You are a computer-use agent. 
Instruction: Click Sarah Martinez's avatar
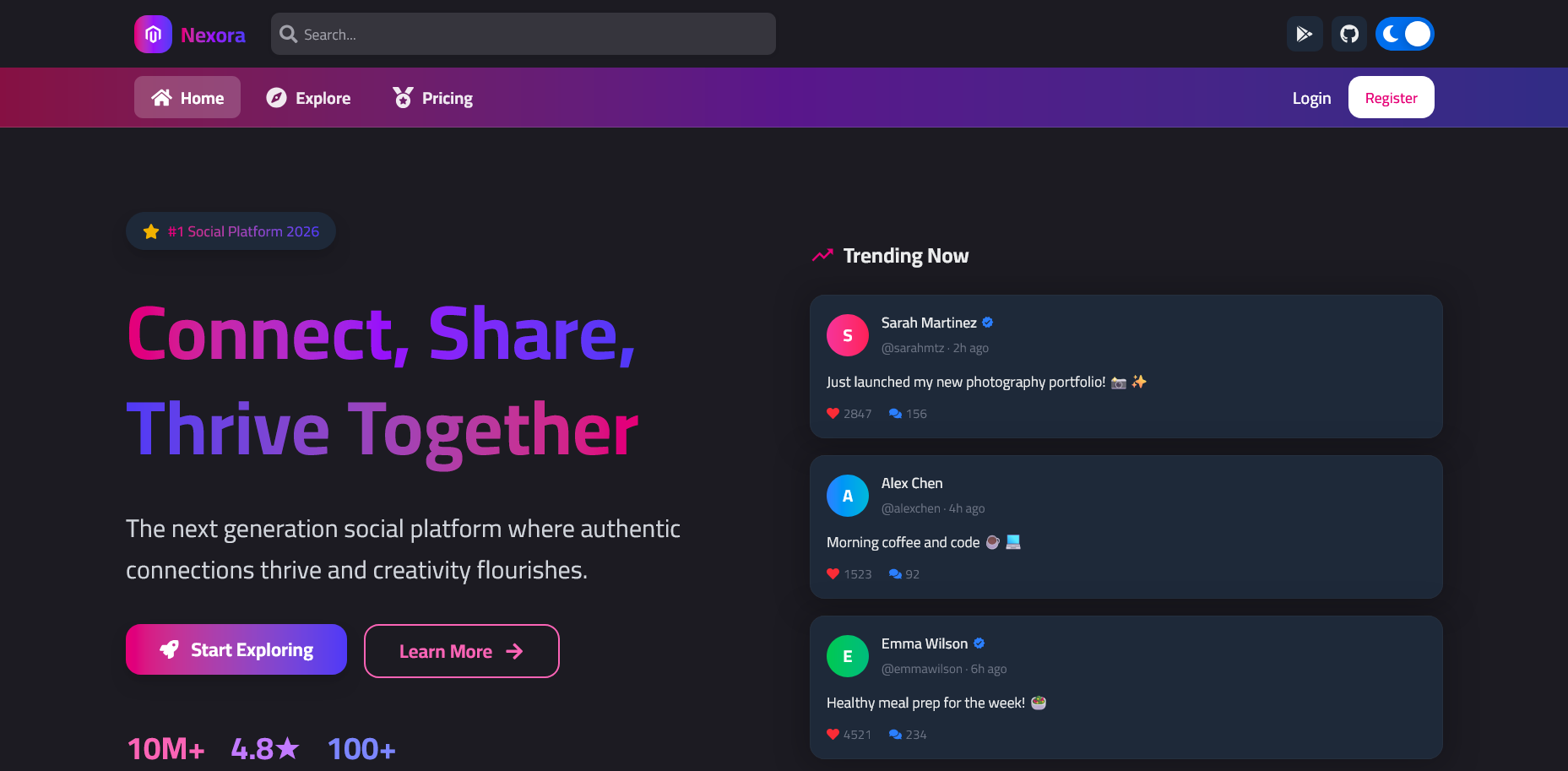(848, 335)
